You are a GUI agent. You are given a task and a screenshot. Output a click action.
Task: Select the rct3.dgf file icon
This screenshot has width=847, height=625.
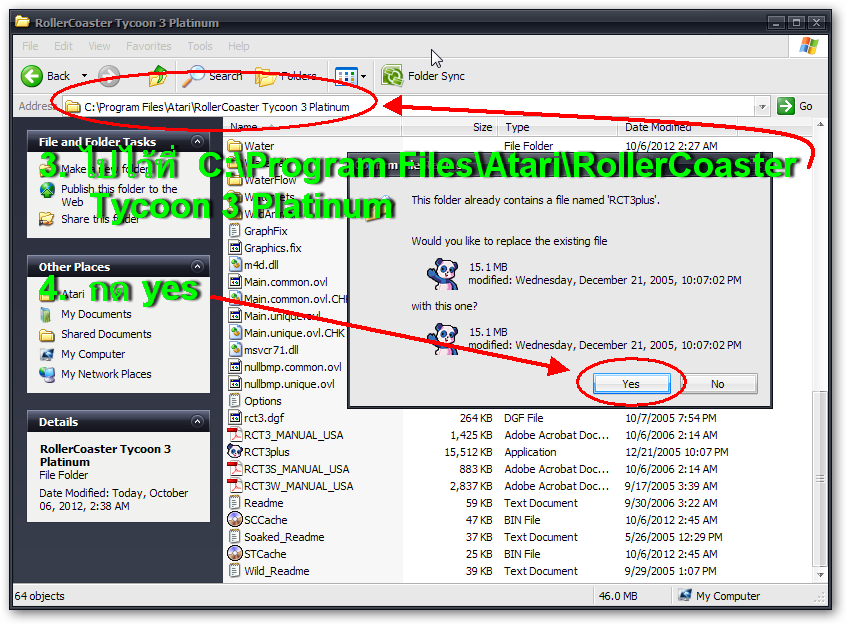pyautogui.click(x=234, y=418)
